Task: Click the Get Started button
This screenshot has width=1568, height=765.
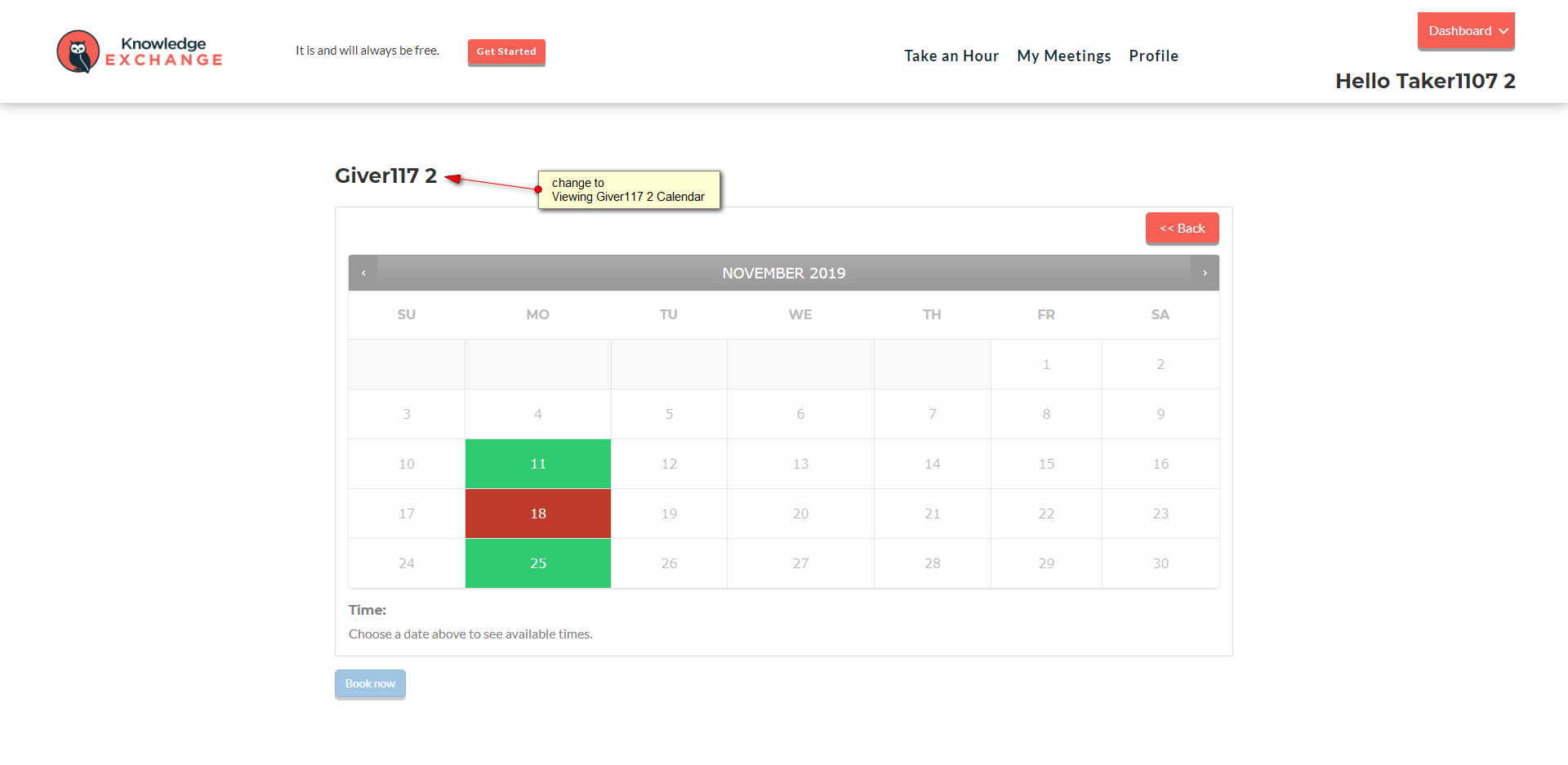Action: (x=506, y=51)
